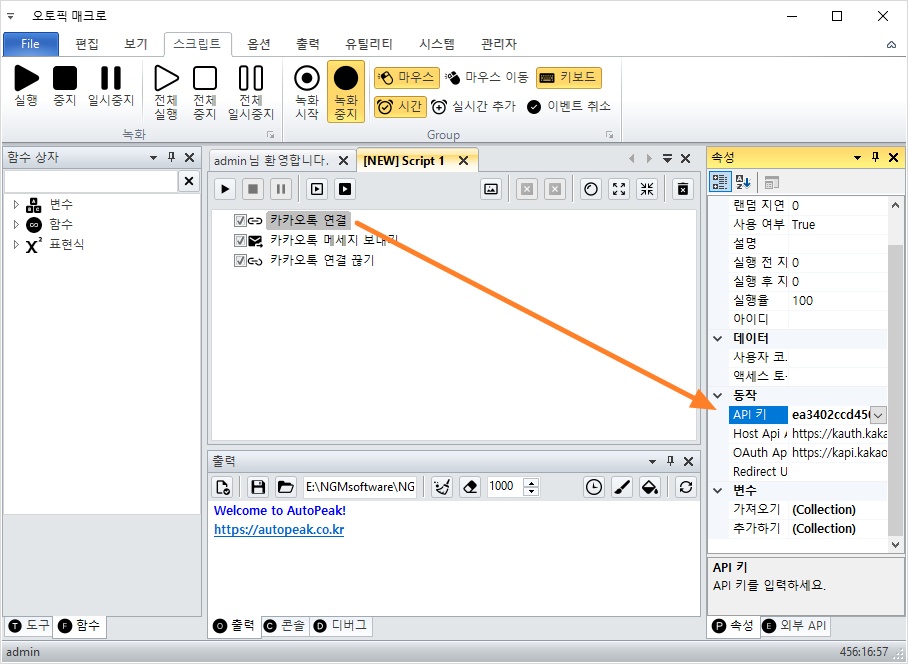Increase the 1000 value stepper

click(531, 482)
